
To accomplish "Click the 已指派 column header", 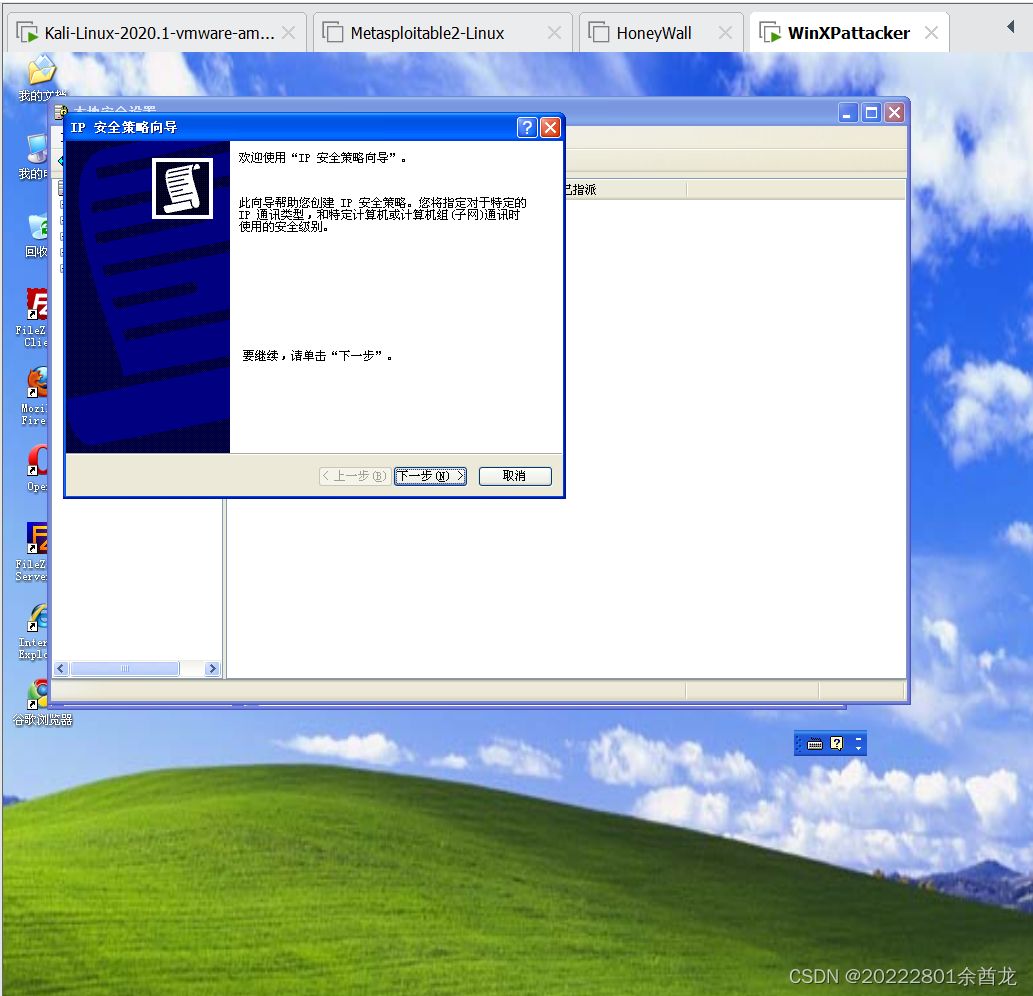I will pyautogui.click(x=625, y=190).
